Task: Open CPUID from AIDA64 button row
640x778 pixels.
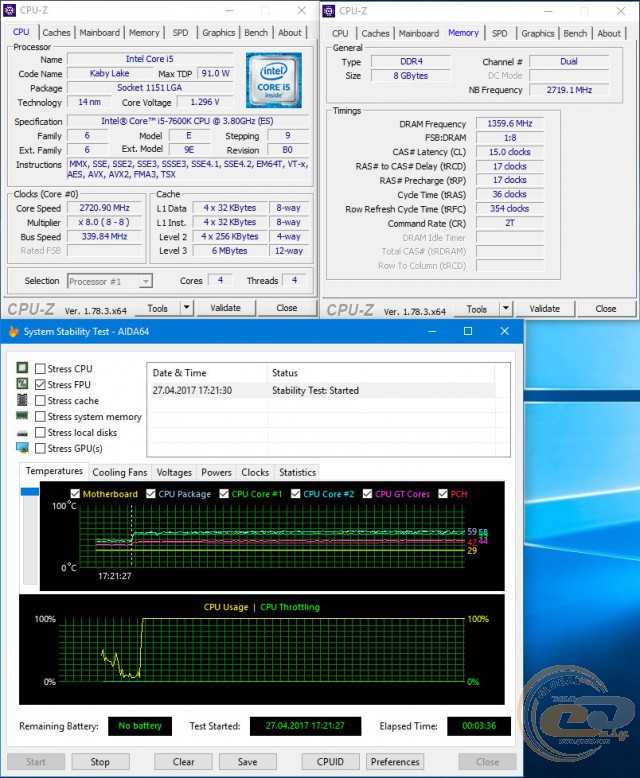Action: click(330, 762)
